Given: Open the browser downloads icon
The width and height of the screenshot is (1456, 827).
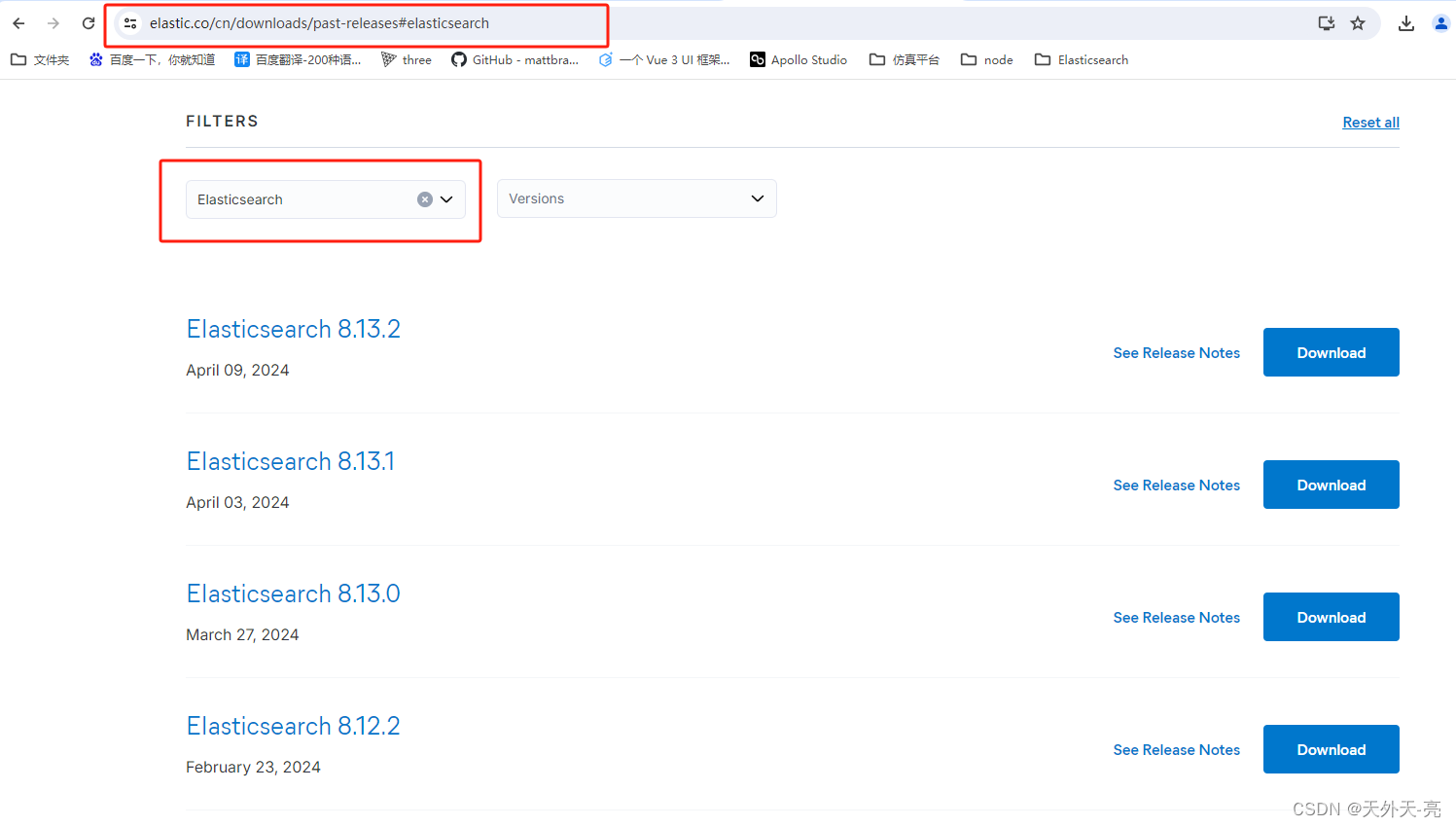Looking at the screenshot, I should (1406, 23).
